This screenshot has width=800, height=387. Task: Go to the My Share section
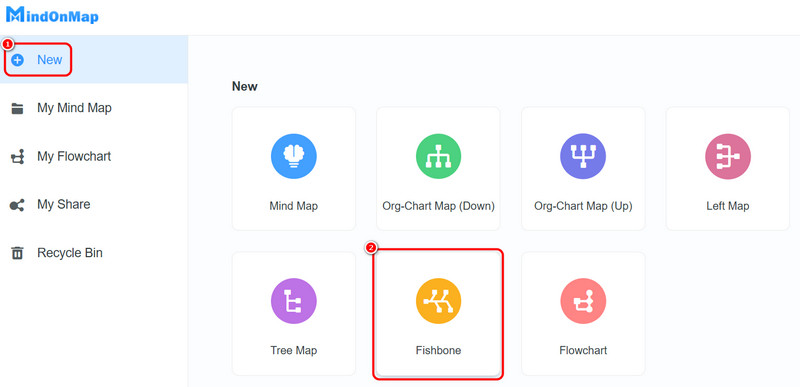coord(94,204)
